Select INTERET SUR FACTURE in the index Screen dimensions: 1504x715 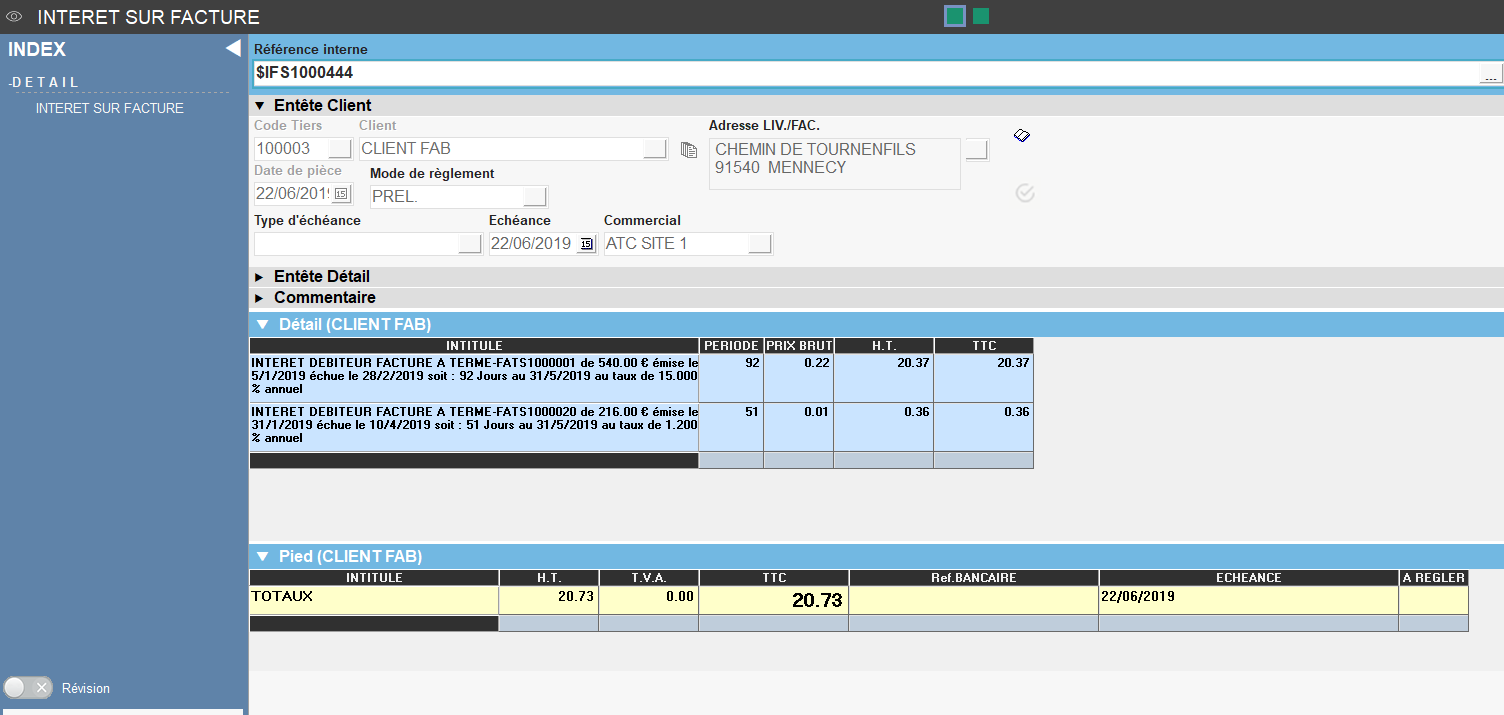[110, 108]
